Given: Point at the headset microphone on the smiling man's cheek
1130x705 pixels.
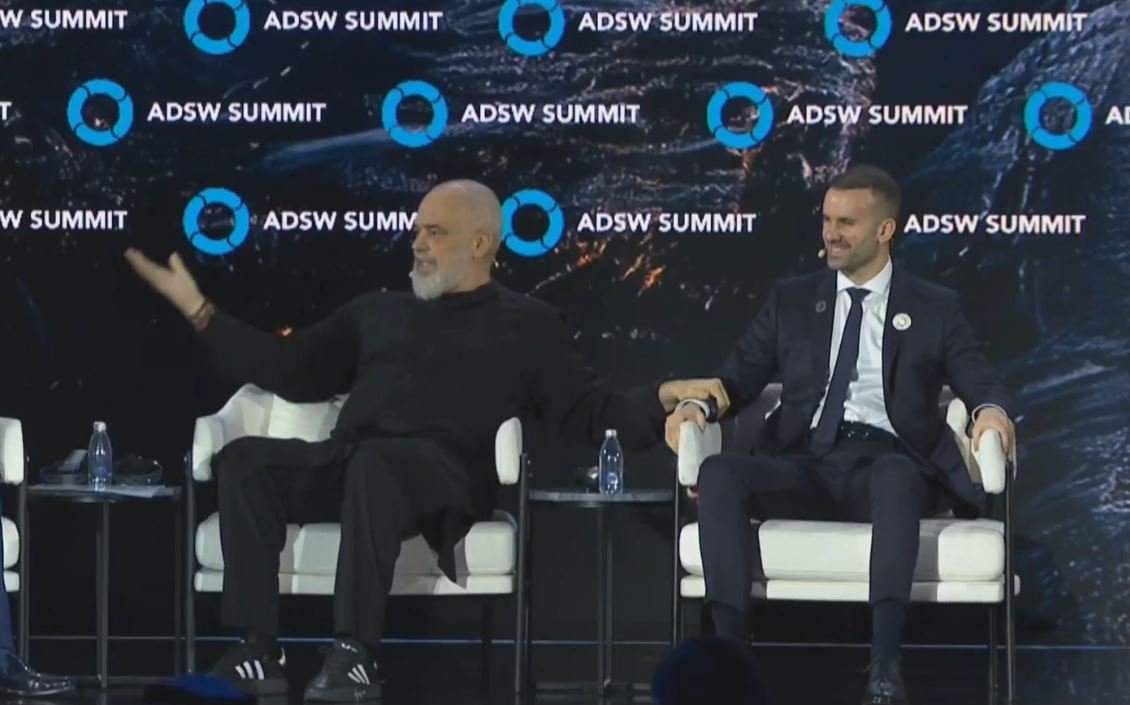Looking at the screenshot, I should [820, 253].
